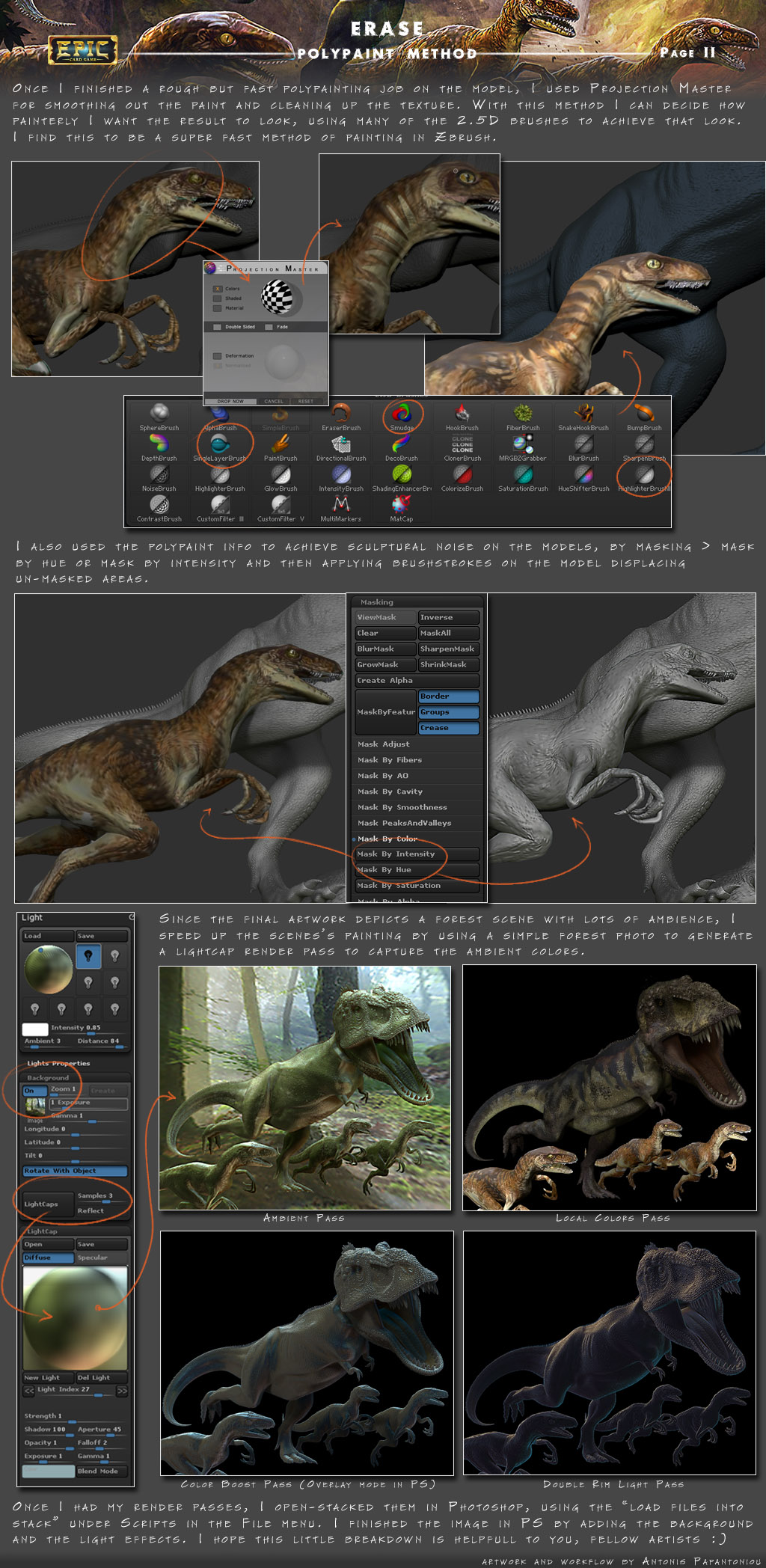Pick the SingleLayerBrush tool
Screen dimensions: 766x1568
220,447
